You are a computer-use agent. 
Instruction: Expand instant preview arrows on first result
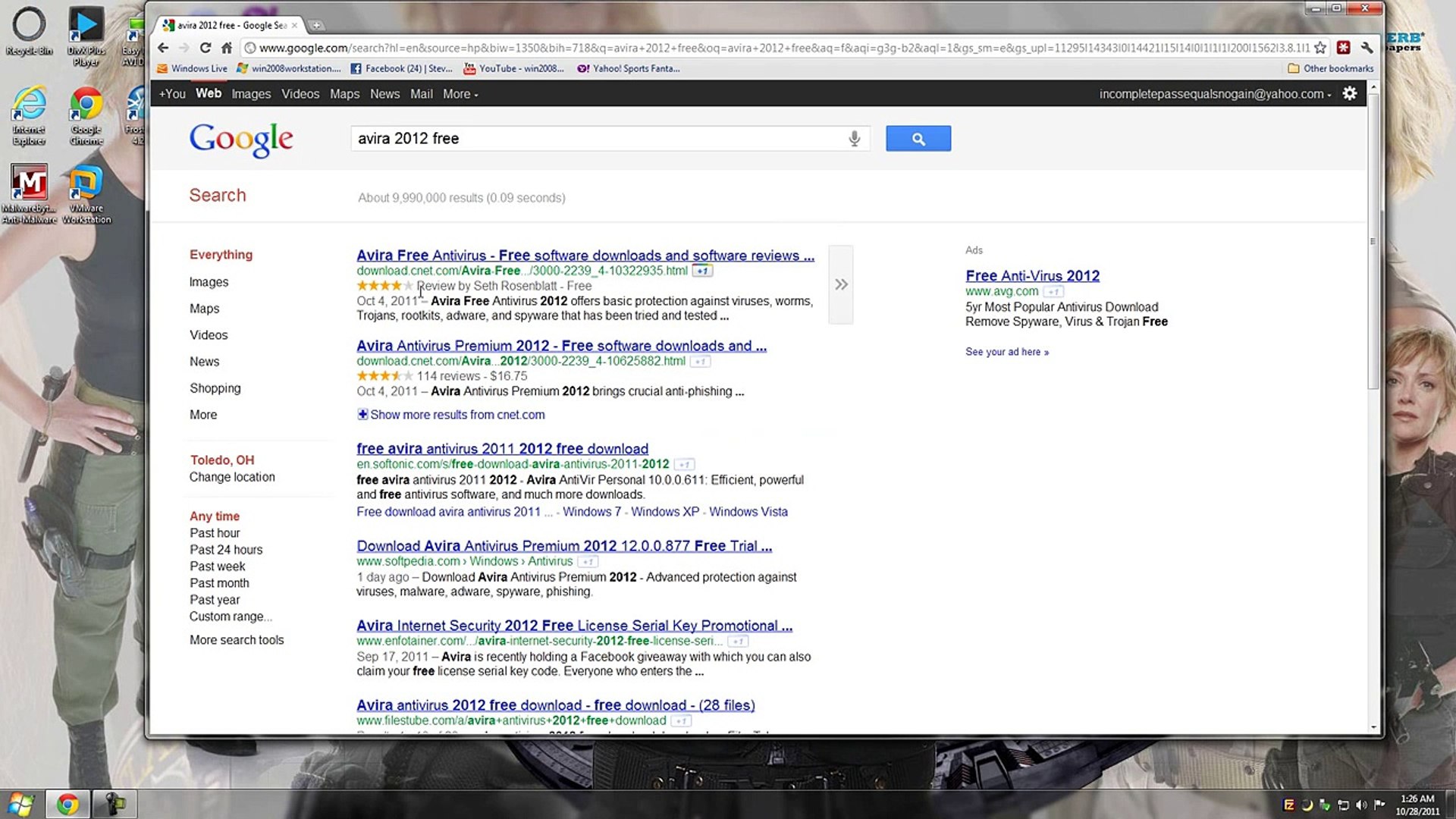coord(841,284)
